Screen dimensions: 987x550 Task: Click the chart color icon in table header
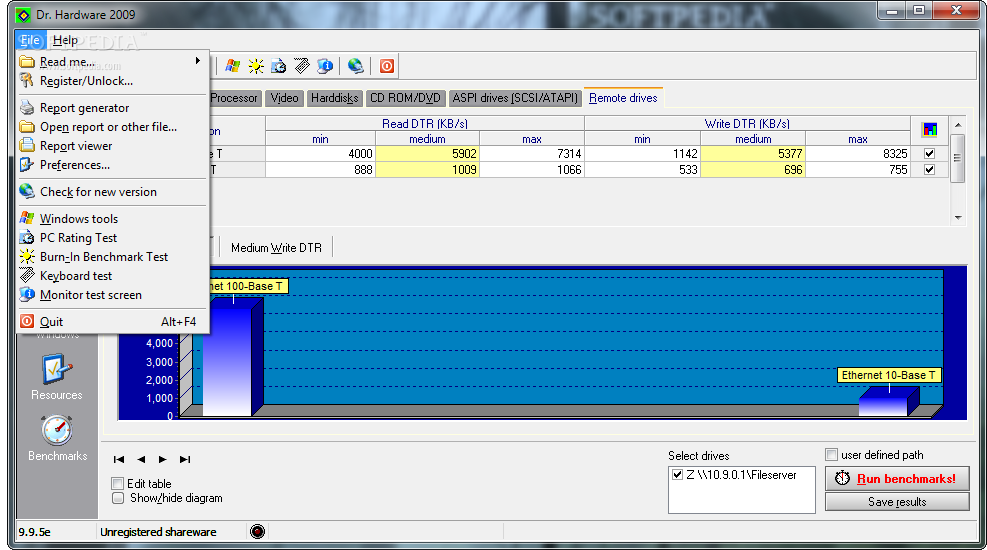coord(929,130)
